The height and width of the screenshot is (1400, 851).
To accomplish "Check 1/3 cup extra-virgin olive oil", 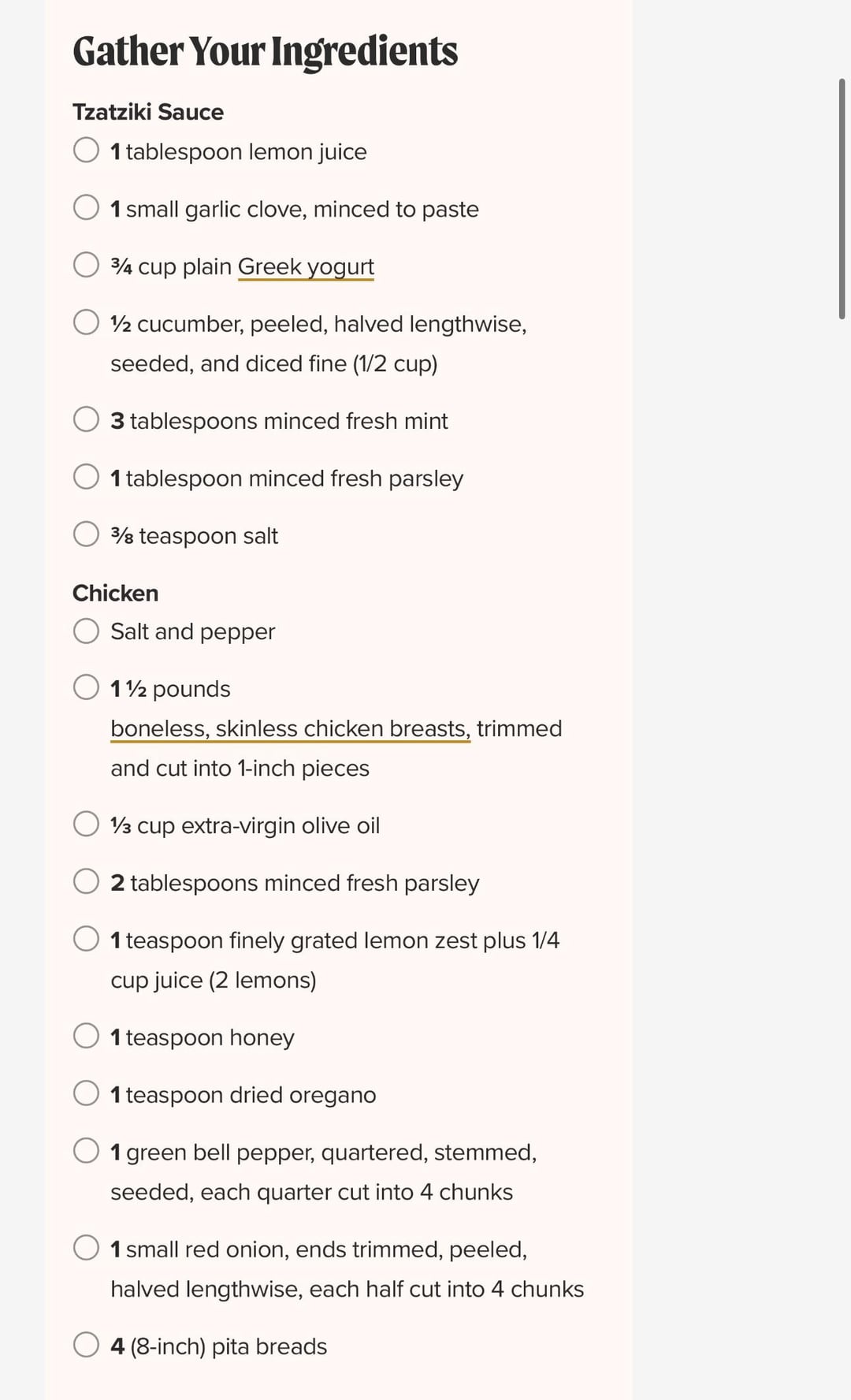I will (86, 824).
